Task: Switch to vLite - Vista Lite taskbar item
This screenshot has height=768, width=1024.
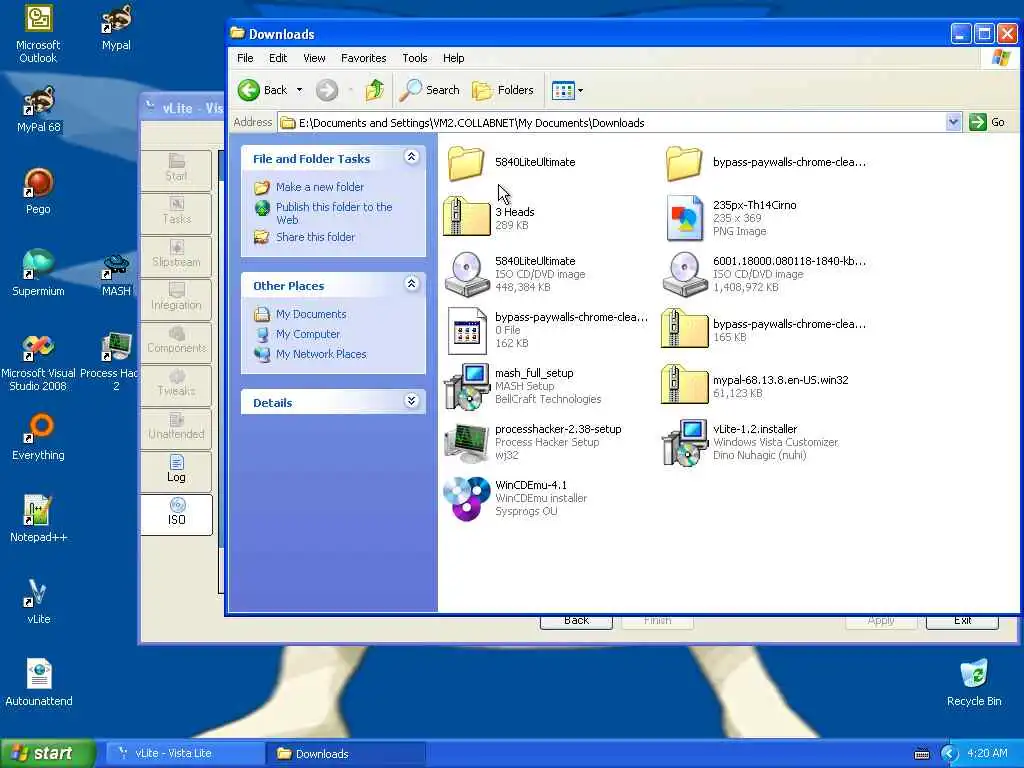Action: click(185, 753)
